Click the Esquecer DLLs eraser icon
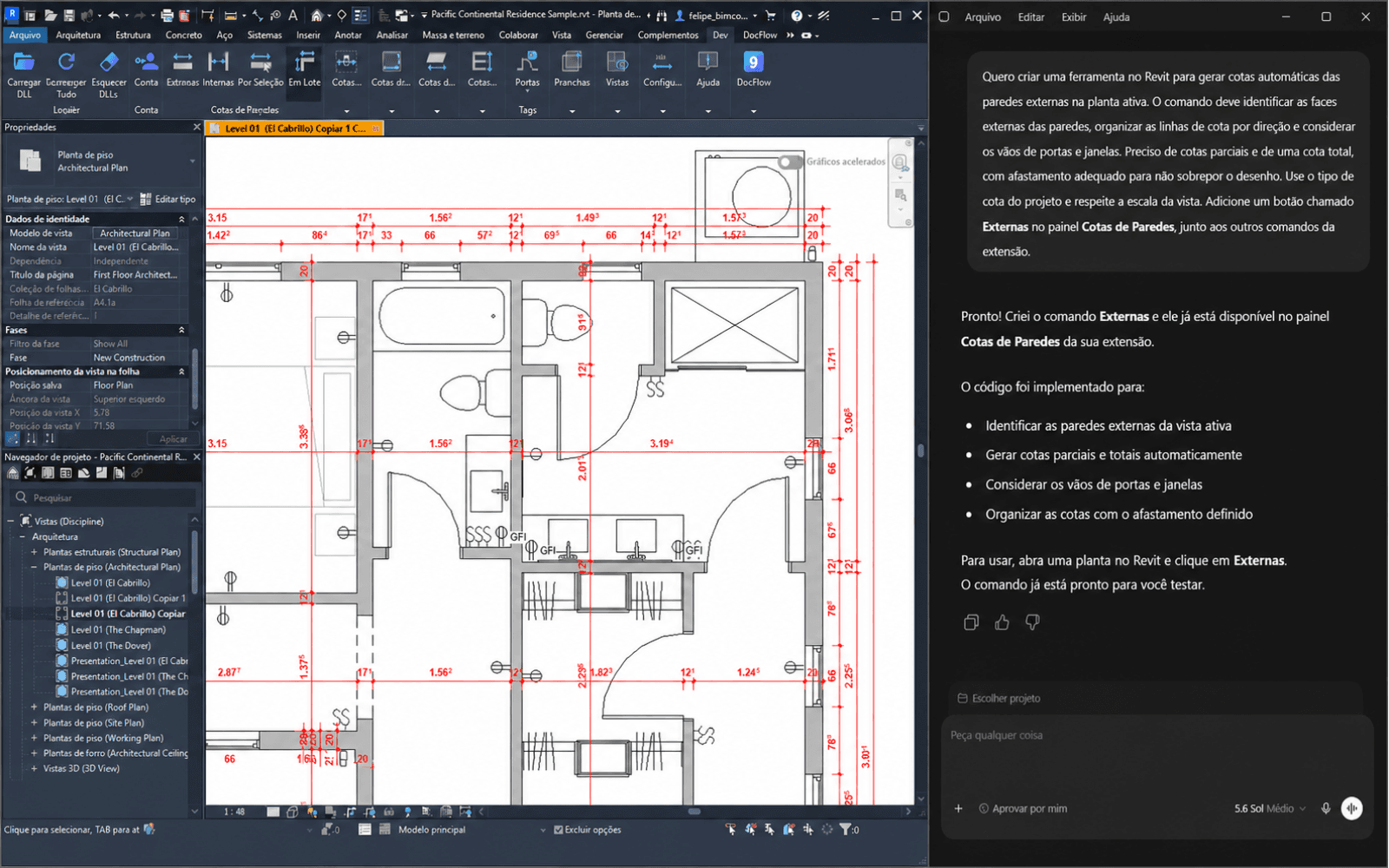Screen dimensions: 1389x868 tap(109, 62)
